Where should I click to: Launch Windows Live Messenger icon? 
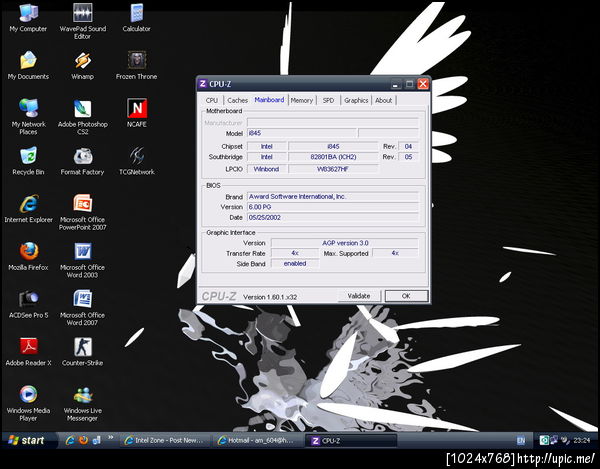pos(82,403)
